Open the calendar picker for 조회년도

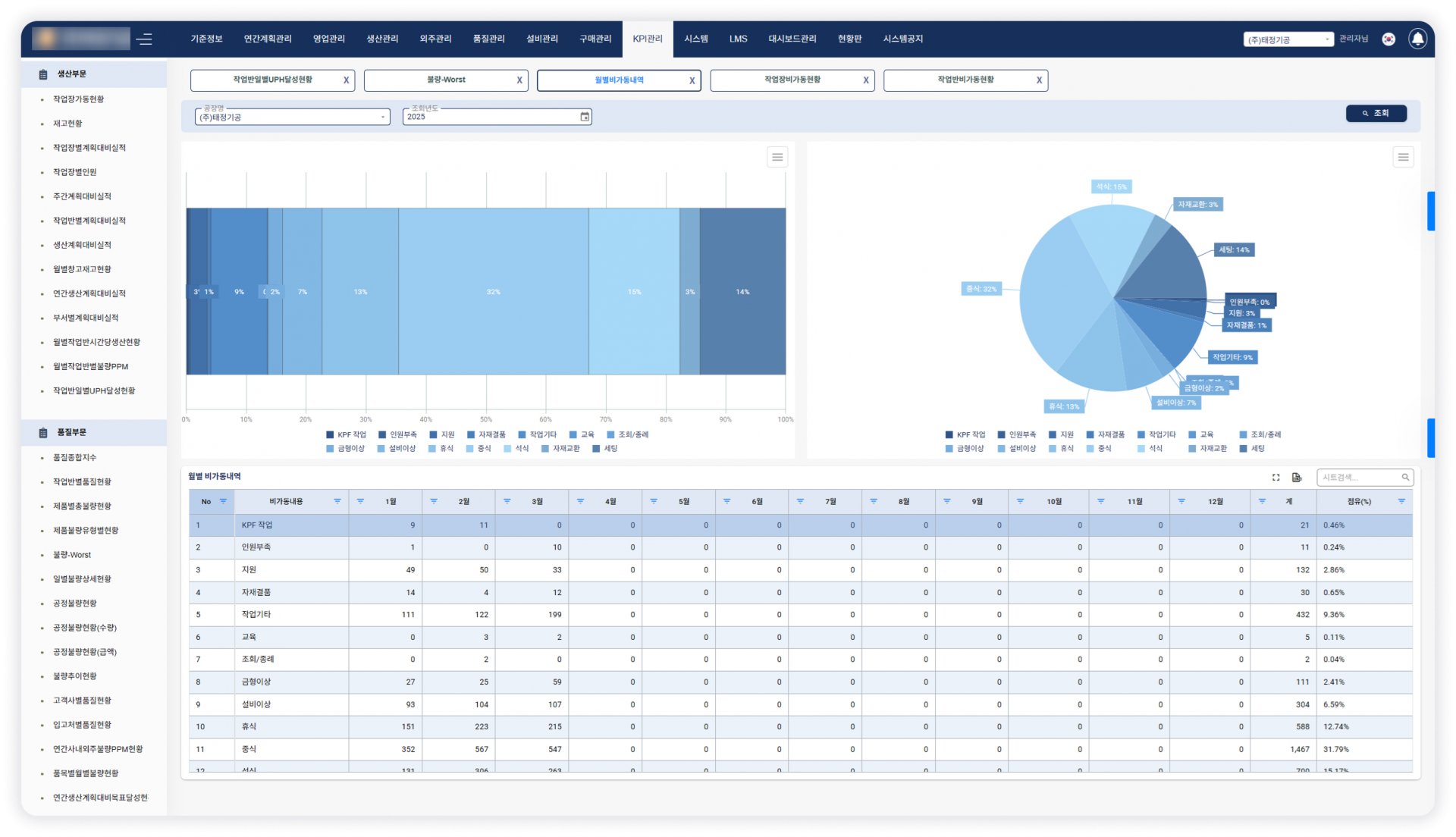[x=585, y=117]
